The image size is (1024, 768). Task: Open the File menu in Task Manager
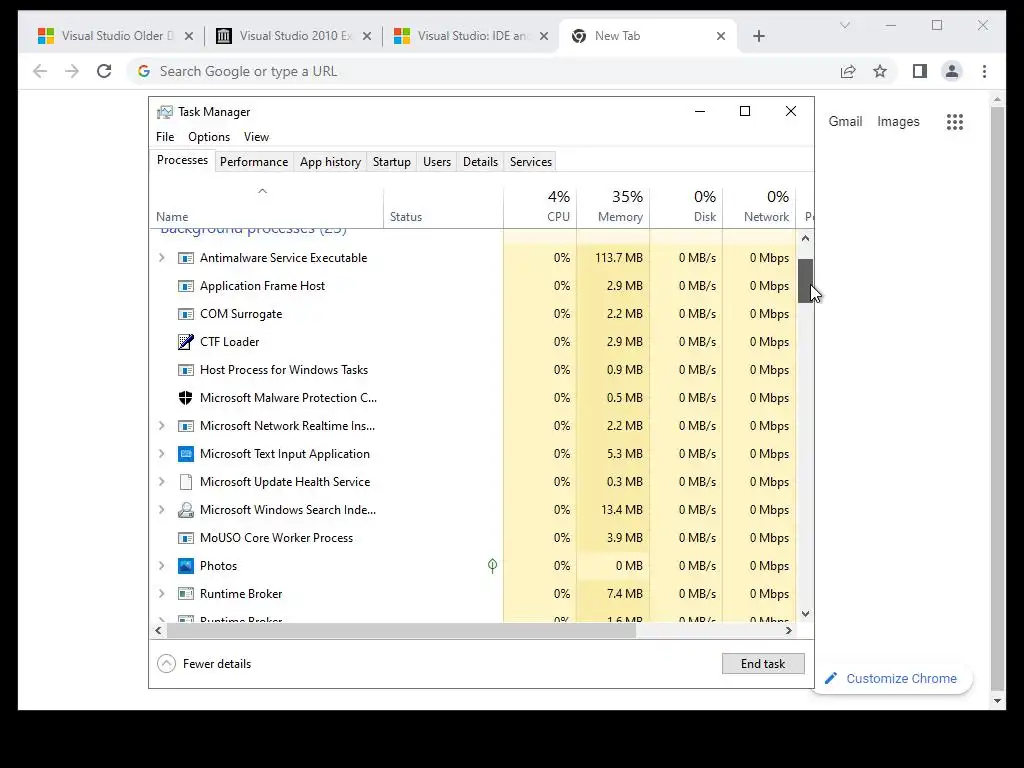pyautogui.click(x=165, y=136)
